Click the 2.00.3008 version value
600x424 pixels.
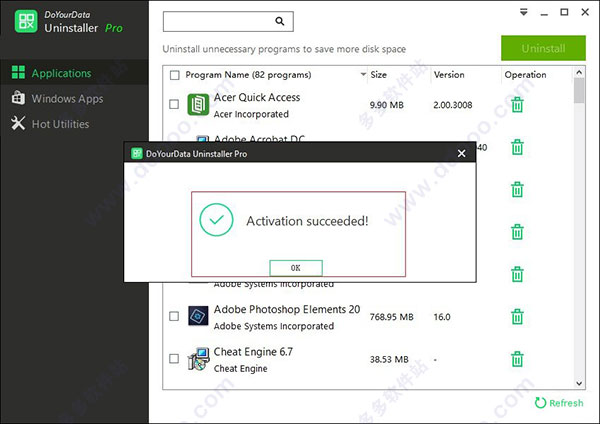453,105
